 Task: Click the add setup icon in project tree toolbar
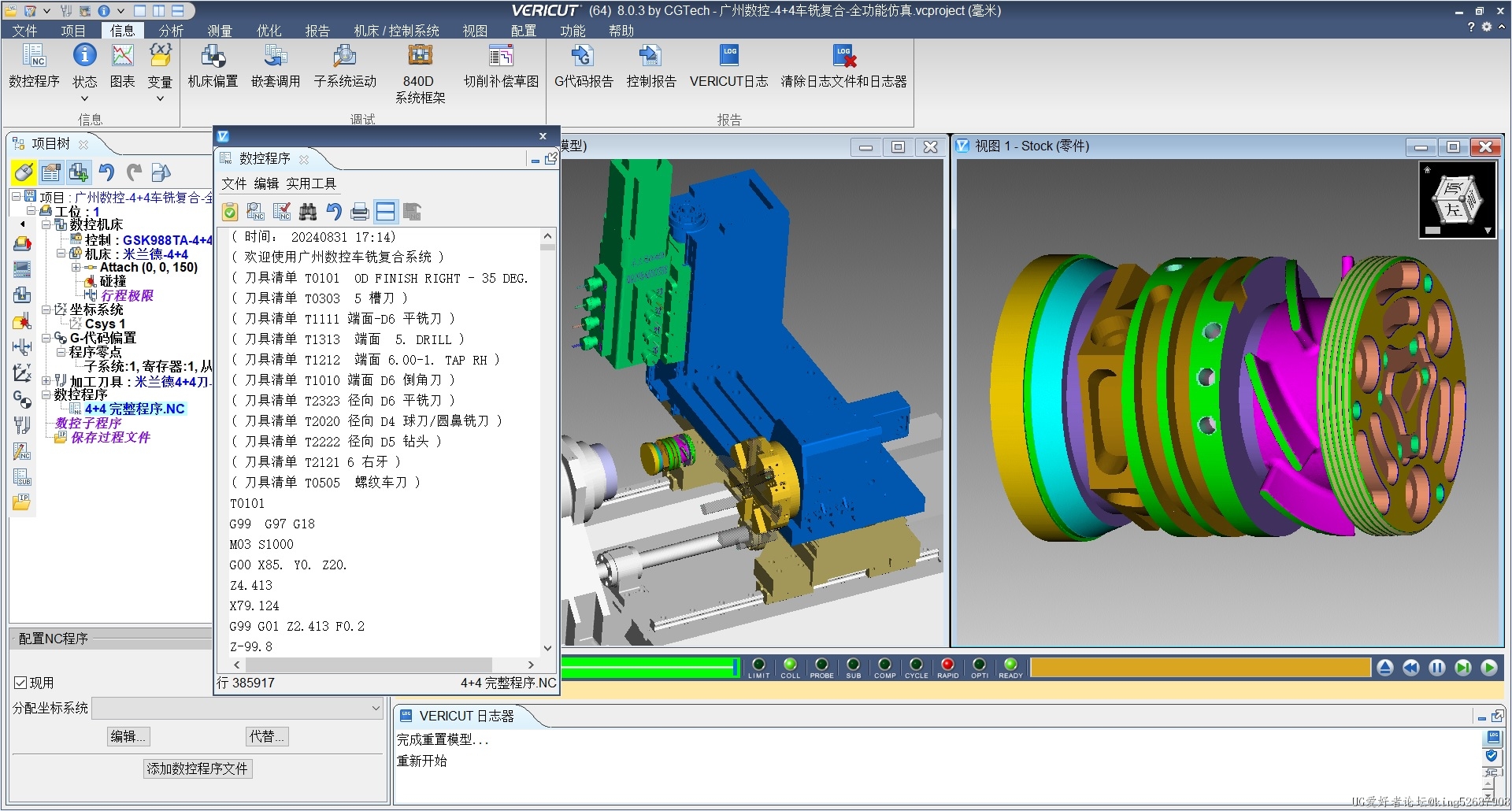[x=79, y=172]
